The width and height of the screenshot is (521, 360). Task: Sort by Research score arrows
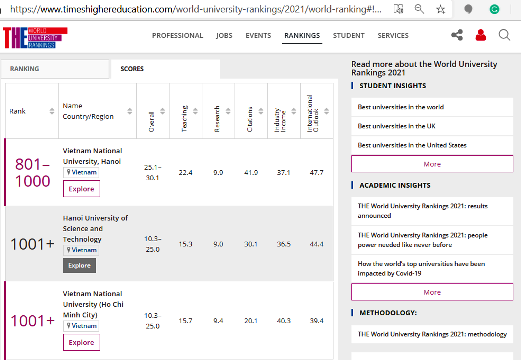coord(228,111)
